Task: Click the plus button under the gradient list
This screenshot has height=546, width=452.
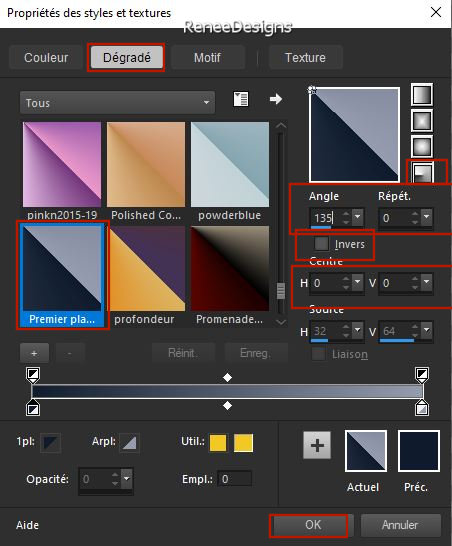Action: pos(34,353)
